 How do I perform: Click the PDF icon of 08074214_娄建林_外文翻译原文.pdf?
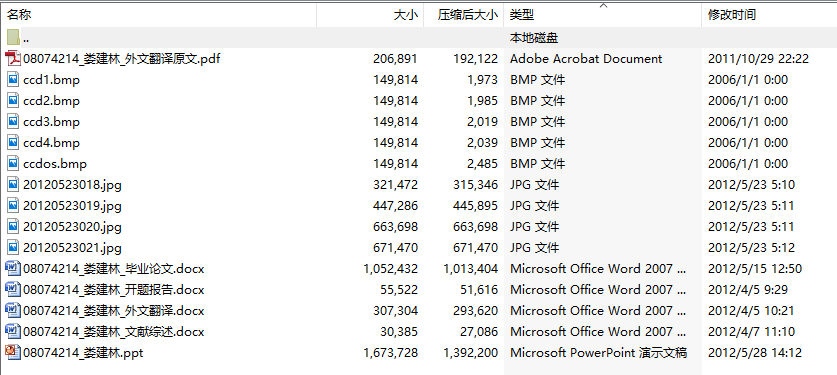13,59
